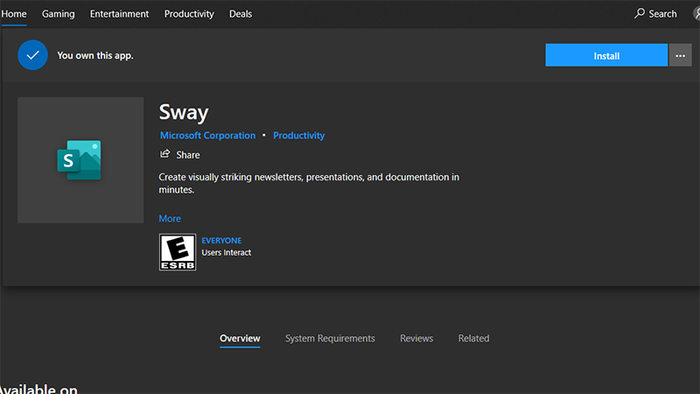This screenshot has height=394, width=700.
Task: Click the Sway app logo thumbnail
Action: point(80,160)
